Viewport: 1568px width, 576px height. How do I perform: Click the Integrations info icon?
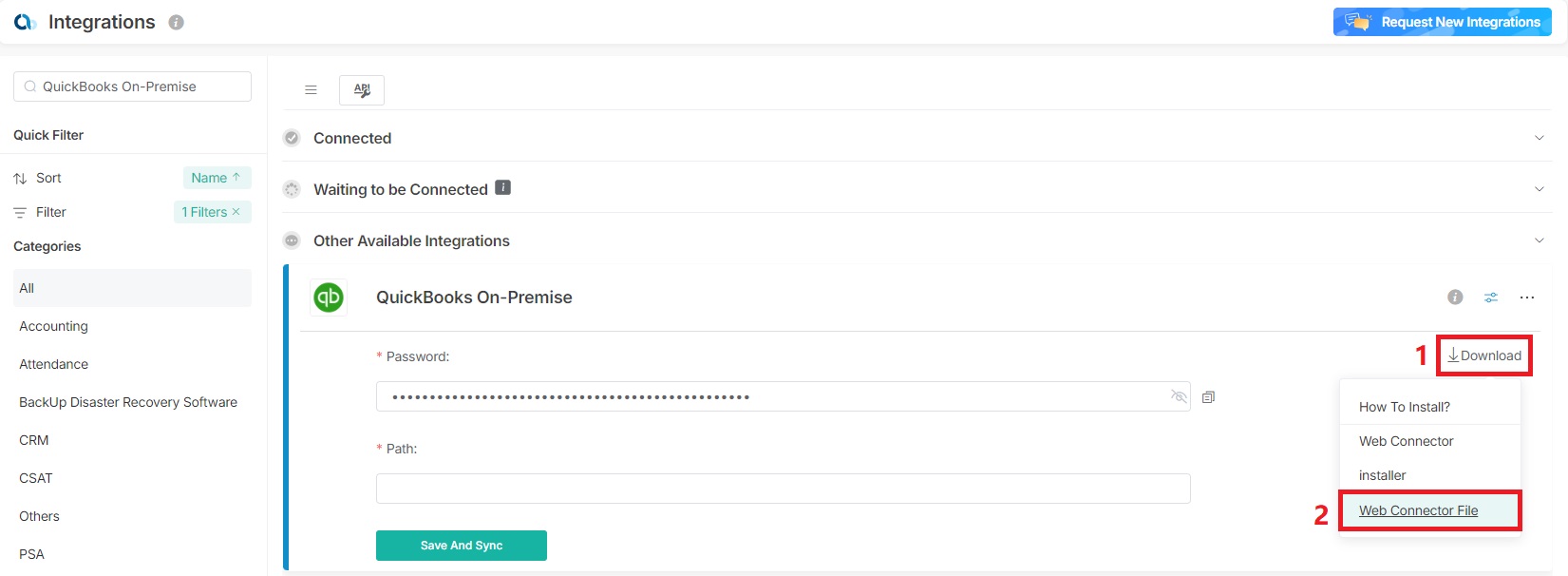[176, 23]
